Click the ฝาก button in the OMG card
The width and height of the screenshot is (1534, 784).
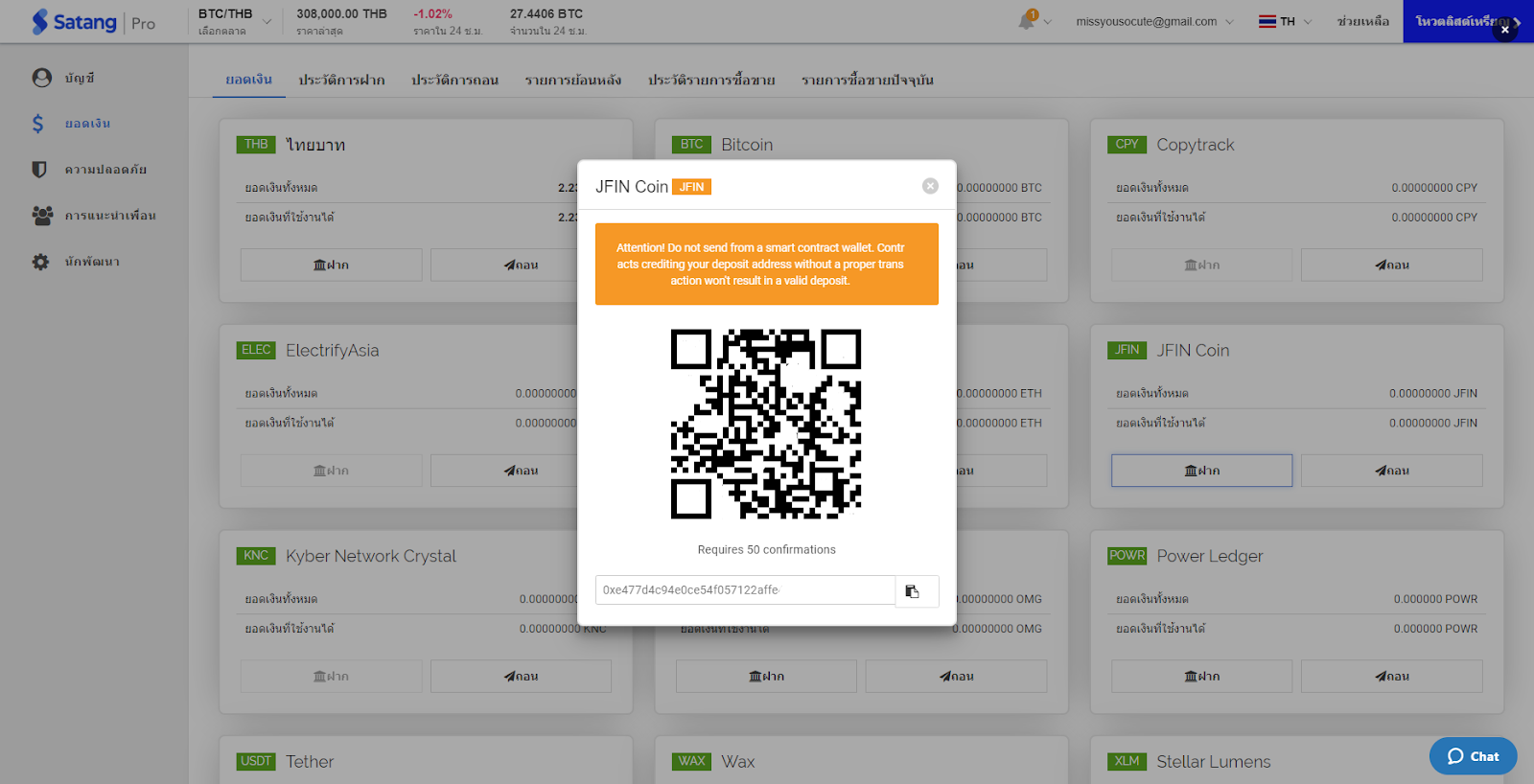(x=766, y=677)
